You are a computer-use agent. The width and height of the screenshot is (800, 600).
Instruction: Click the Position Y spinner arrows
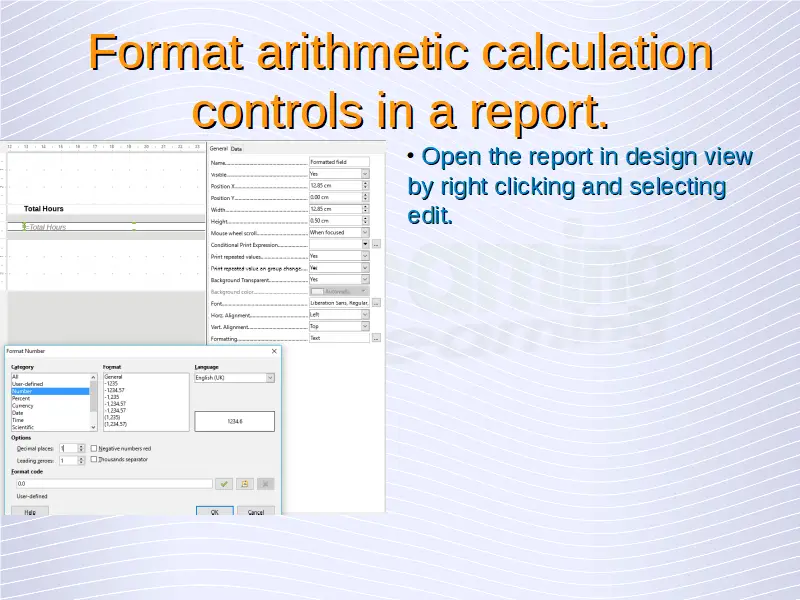(x=365, y=197)
